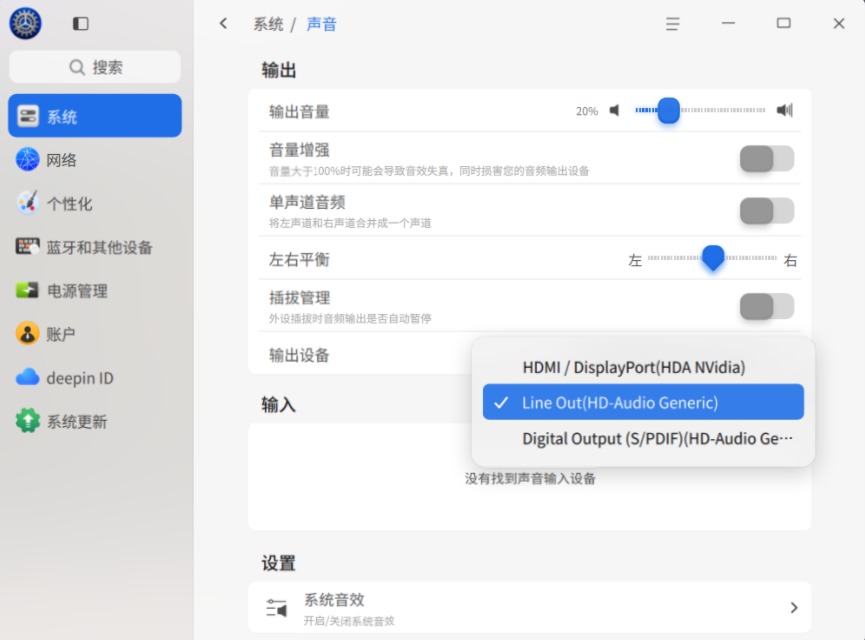Collapse the sidebar with the panel icon

pos(81,24)
